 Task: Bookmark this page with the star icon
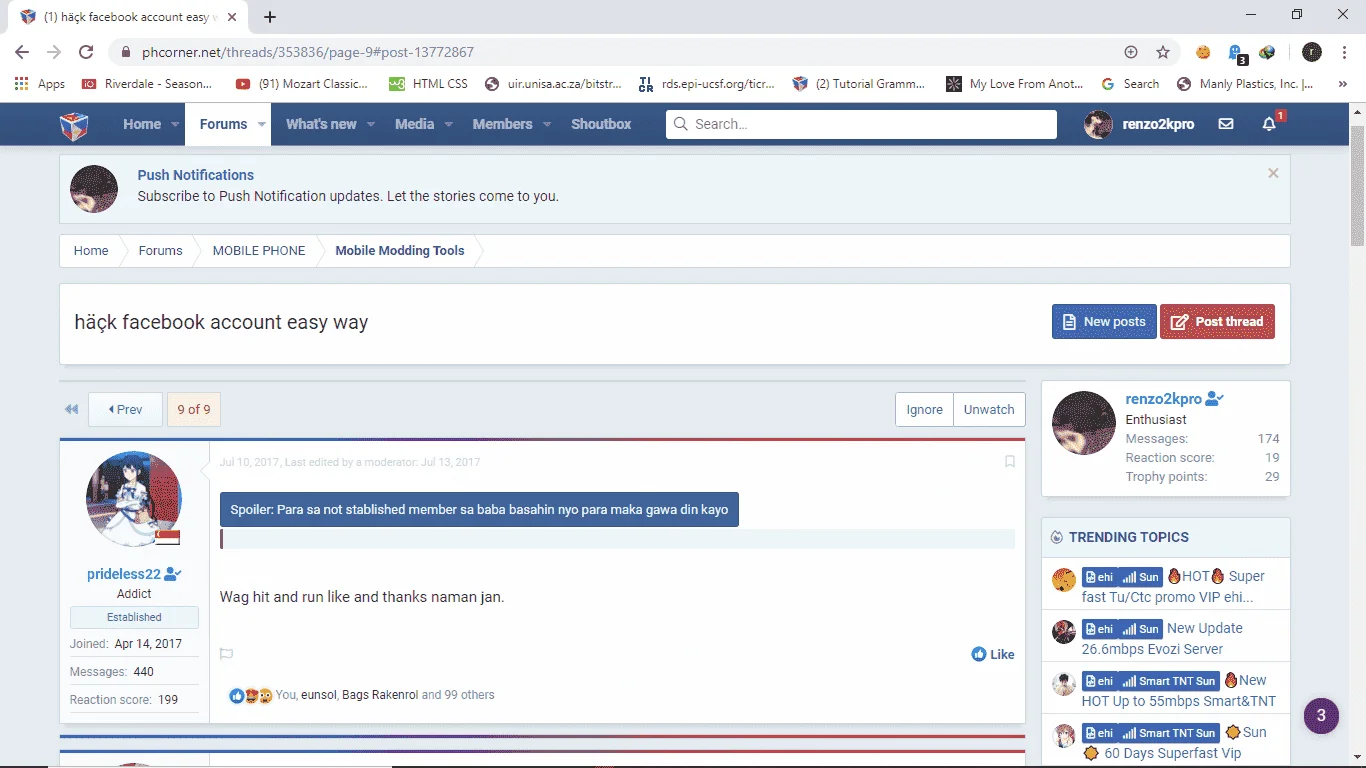[x=1163, y=52]
